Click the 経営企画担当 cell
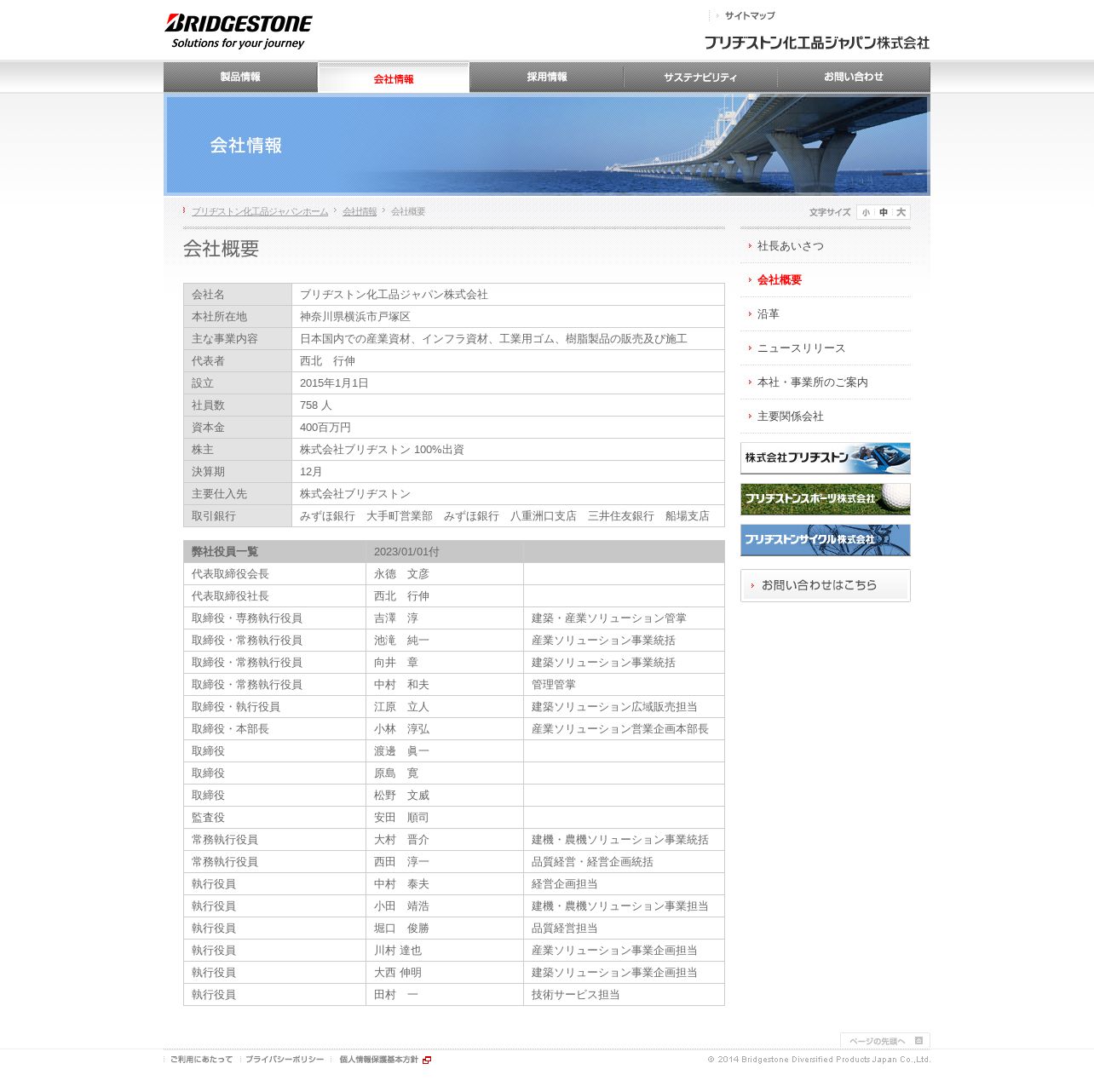The image size is (1094, 1092). 624,884
